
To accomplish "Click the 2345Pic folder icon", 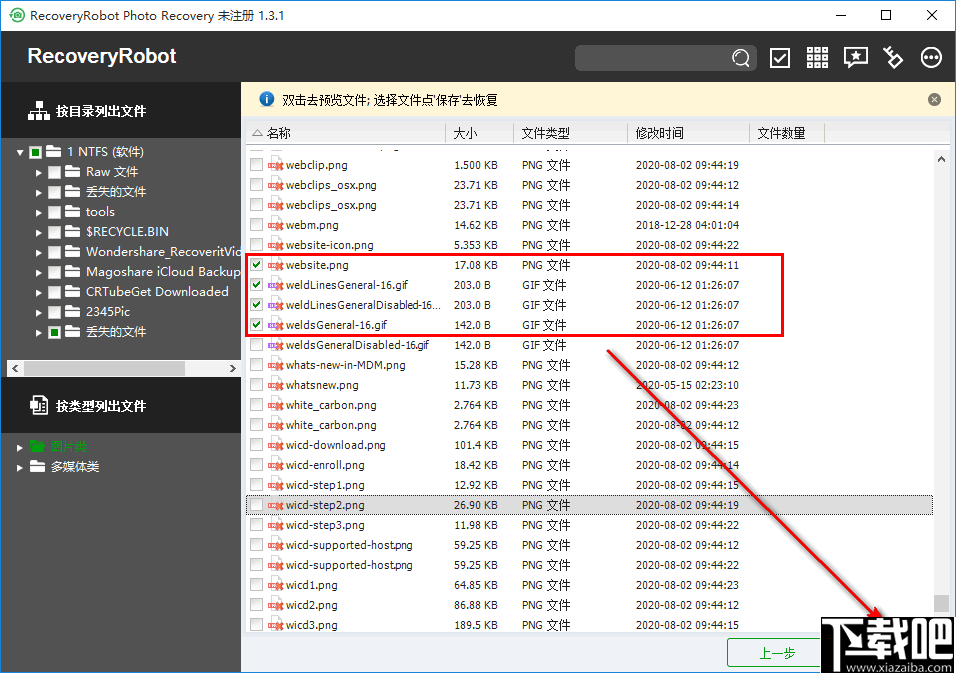I will tap(73, 312).
